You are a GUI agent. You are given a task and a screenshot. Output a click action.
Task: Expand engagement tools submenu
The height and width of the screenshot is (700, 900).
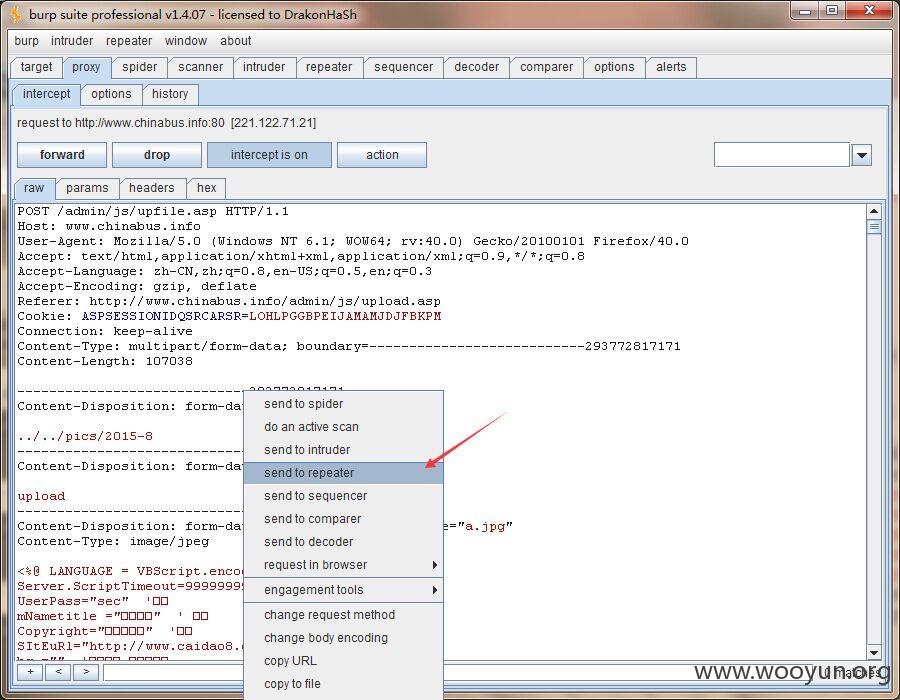click(344, 590)
